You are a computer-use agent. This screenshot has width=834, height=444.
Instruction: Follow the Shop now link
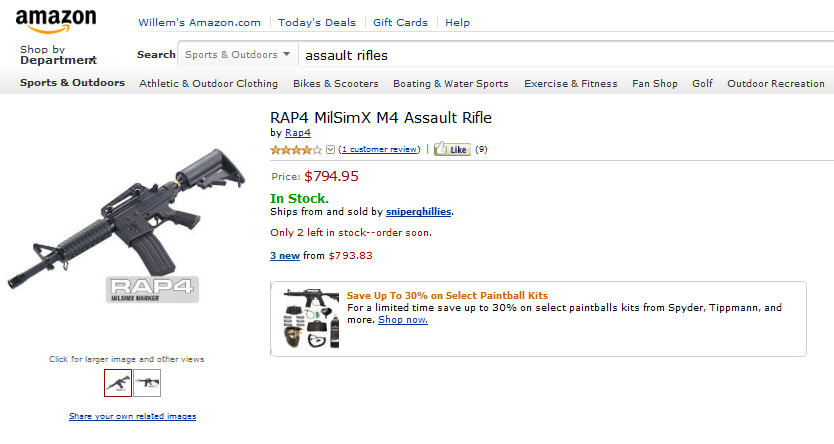pos(403,320)
